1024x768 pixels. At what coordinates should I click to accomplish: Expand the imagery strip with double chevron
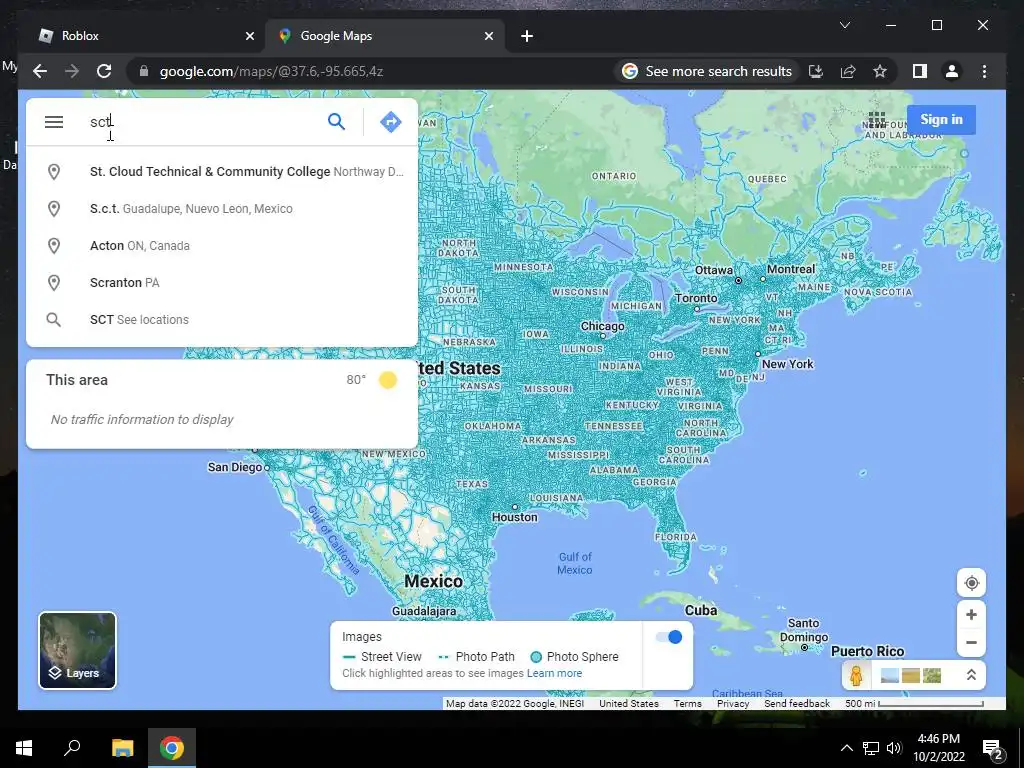[971, 675]
